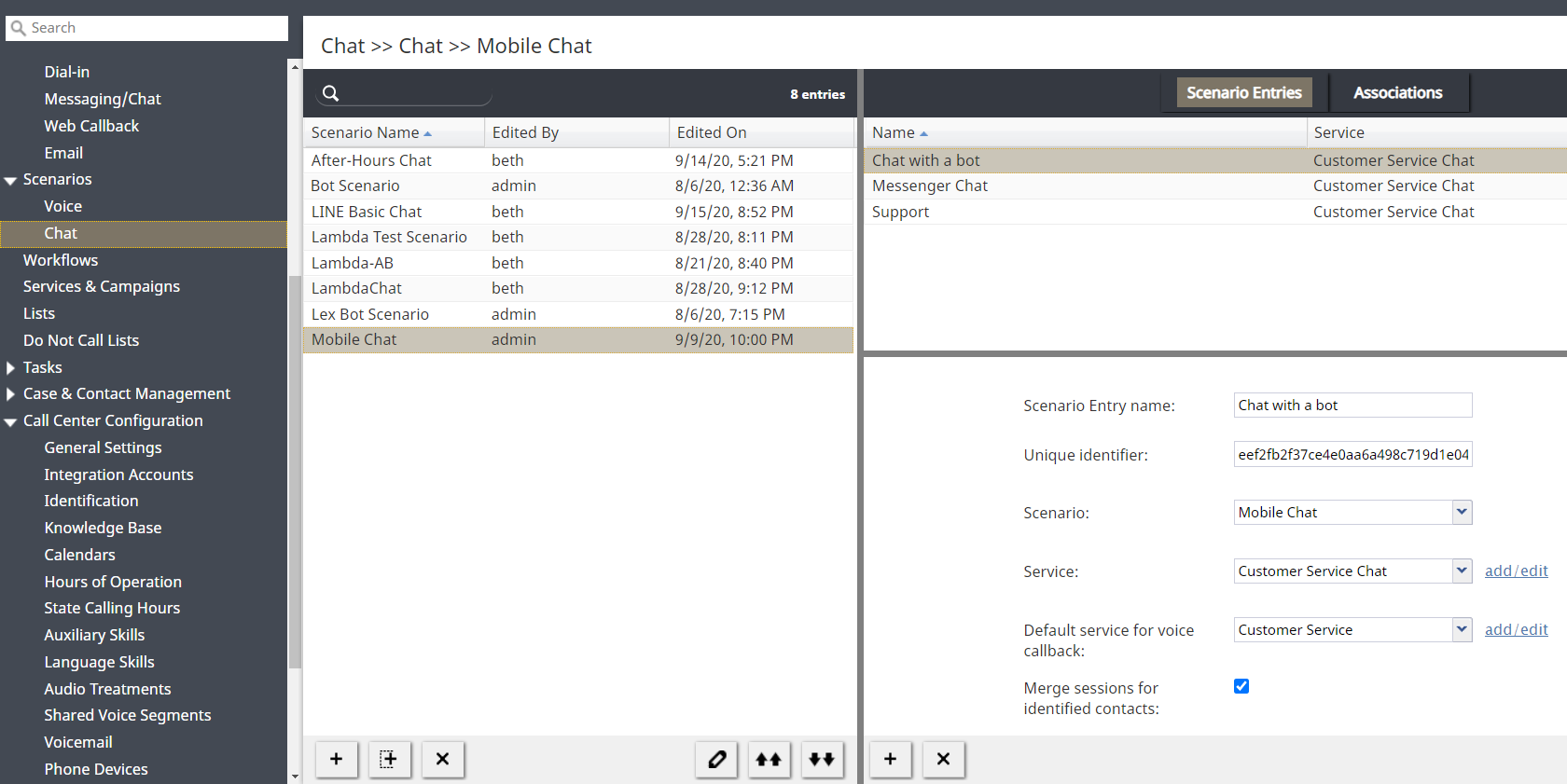Toggle Merge sessions for identified contacts checkbox
The height and width of the screenshot is (784, 1567).
point(1241,686)
